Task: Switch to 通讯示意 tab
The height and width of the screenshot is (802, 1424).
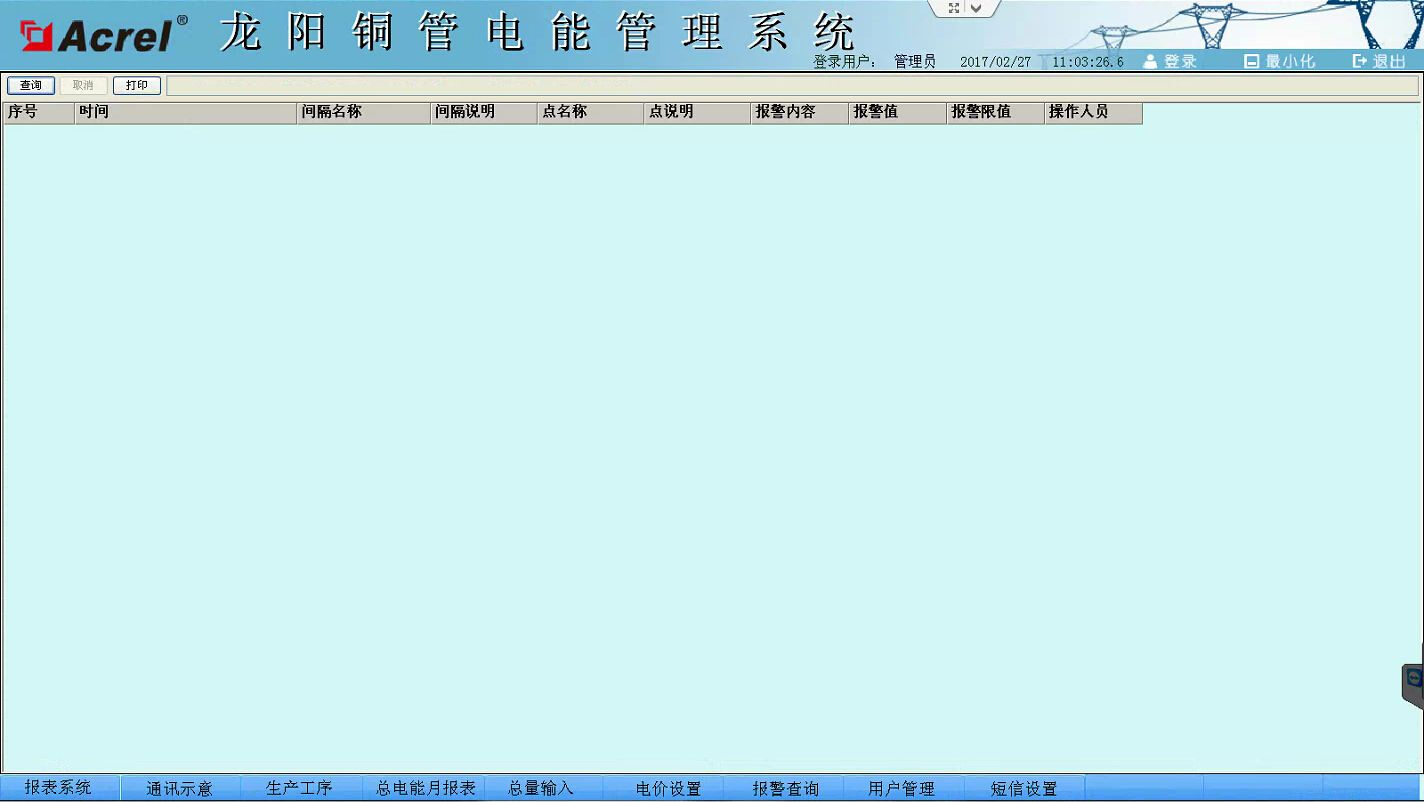Action: tap(179, 788)
